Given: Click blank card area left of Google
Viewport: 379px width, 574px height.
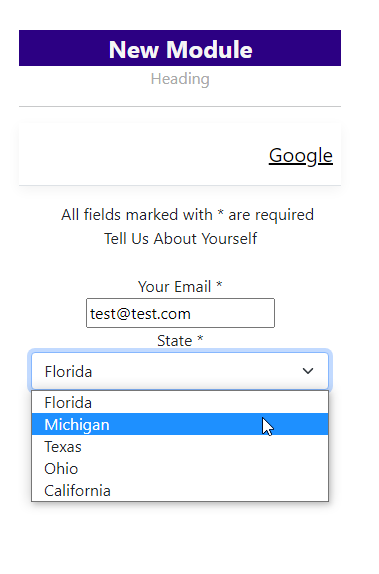Looking at the screenshot, I should (143, 155).
